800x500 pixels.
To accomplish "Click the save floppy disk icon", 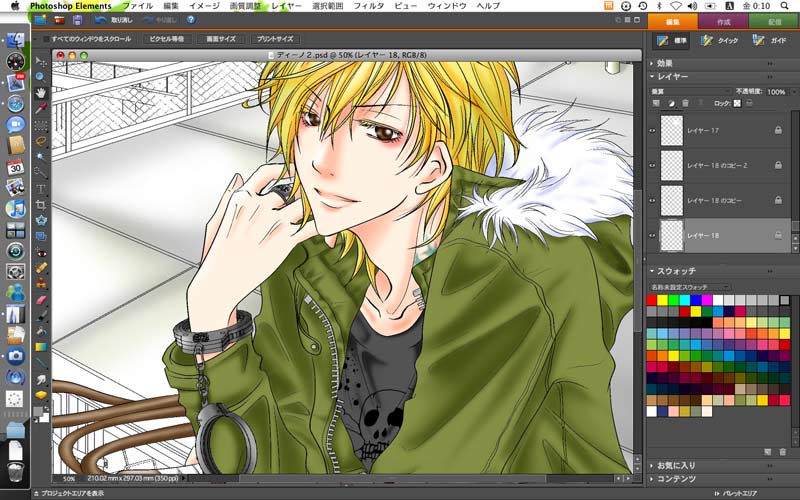I will click(x=78, y=20).
